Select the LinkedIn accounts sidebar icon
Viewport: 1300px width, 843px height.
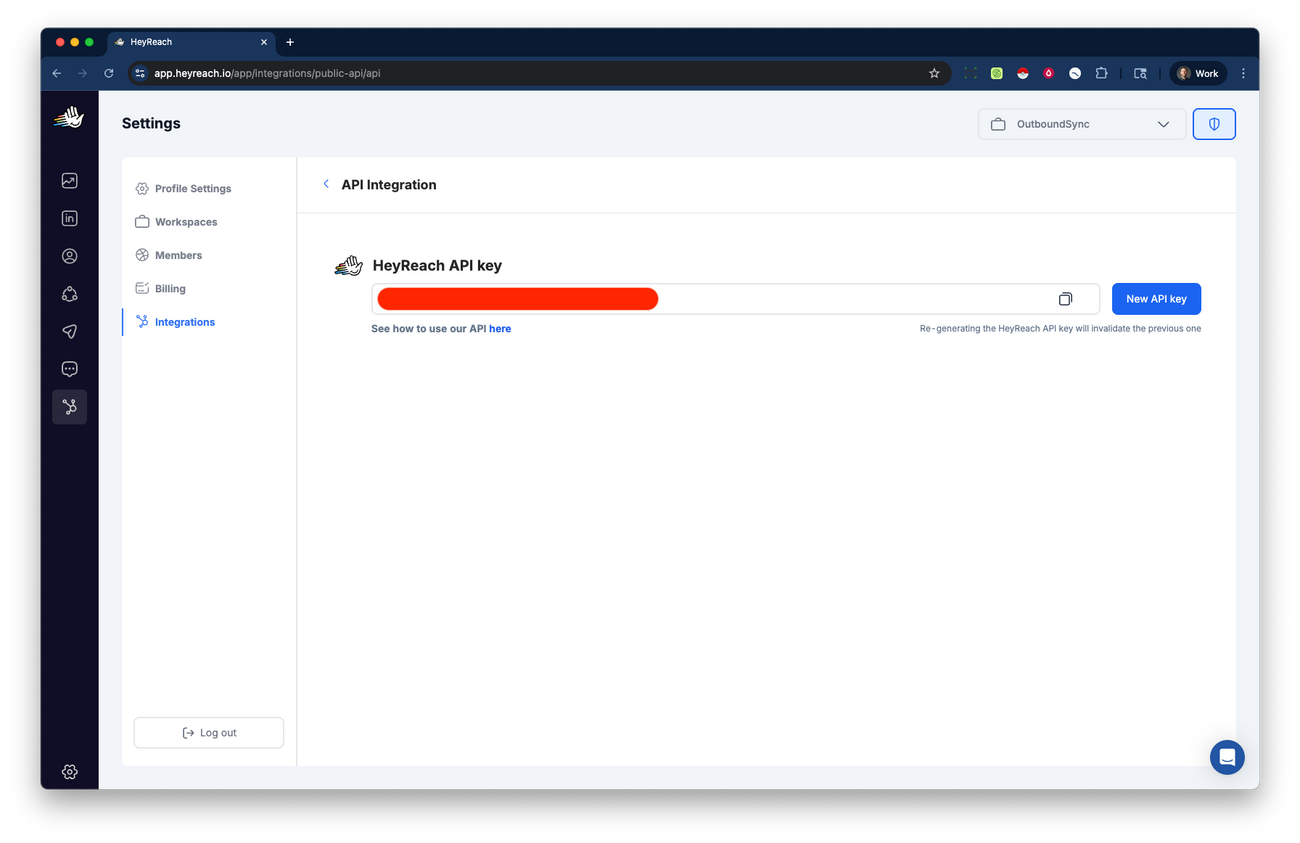click(x=69, y=218)
